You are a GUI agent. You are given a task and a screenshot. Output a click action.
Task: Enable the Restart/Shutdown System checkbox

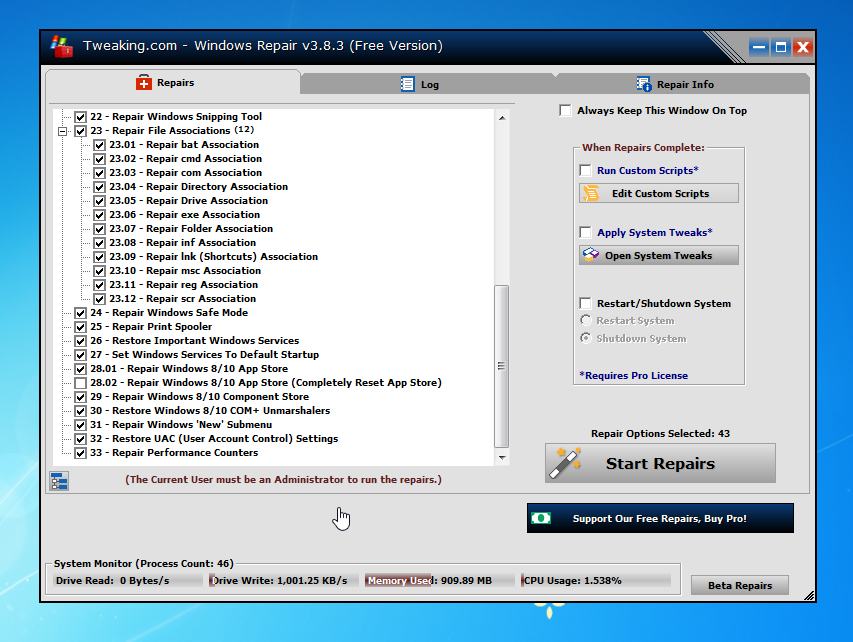pyautogui.click(x=585, y=303)
